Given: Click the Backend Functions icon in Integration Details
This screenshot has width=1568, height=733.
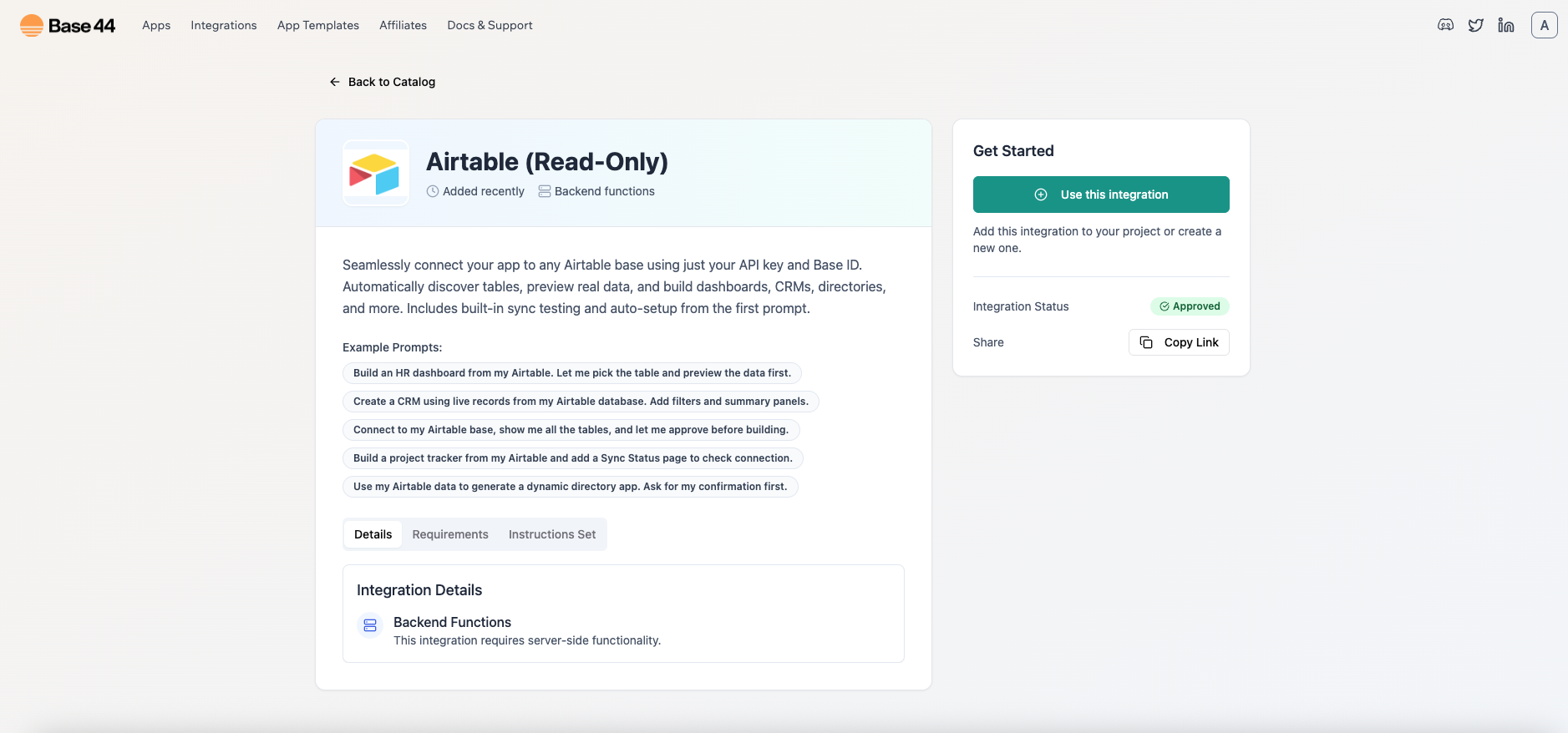Looking at the screenshot, I should pos(370,625).
